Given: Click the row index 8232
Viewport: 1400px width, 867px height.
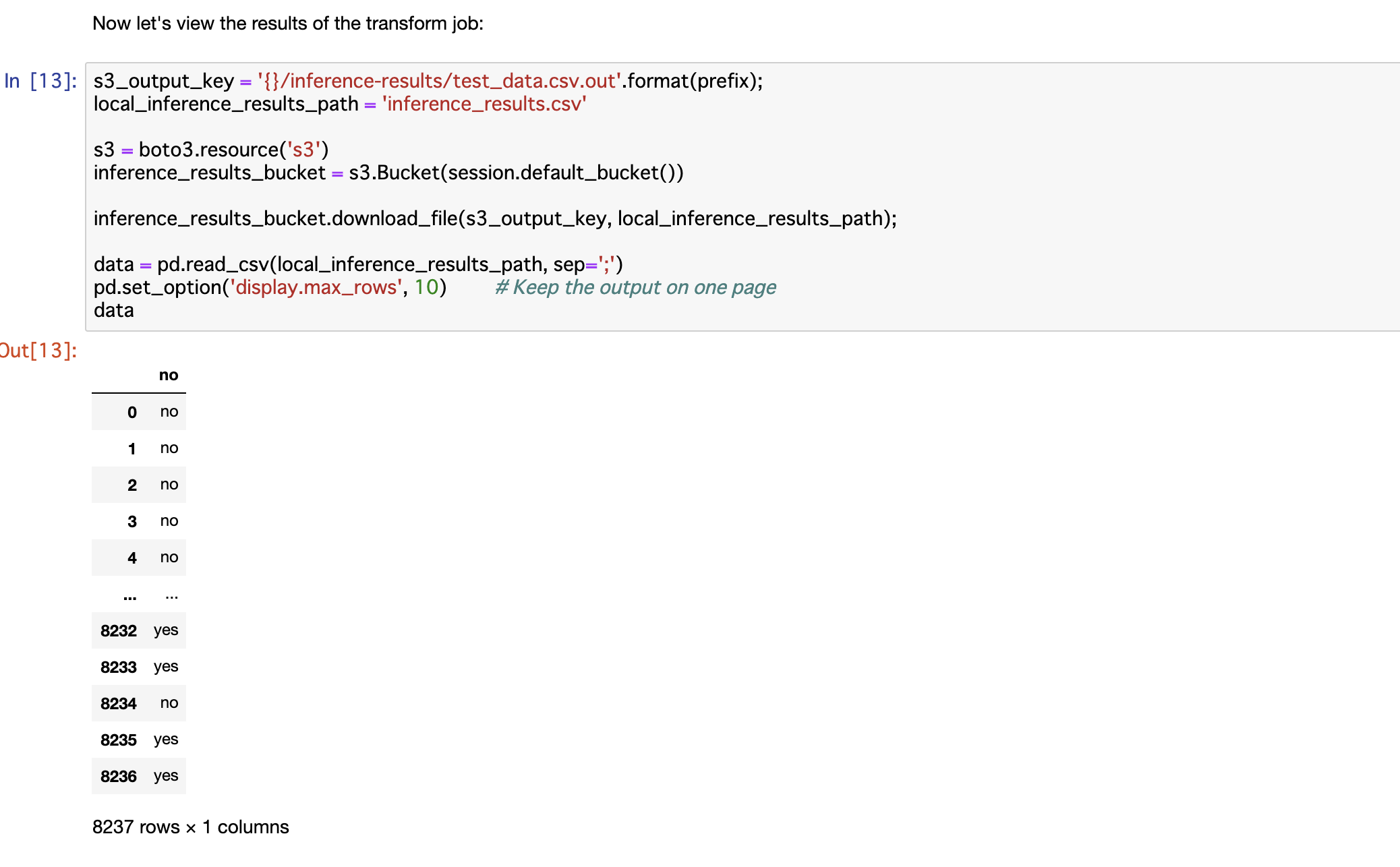Looking at the screenshot, I should point(119,630).
